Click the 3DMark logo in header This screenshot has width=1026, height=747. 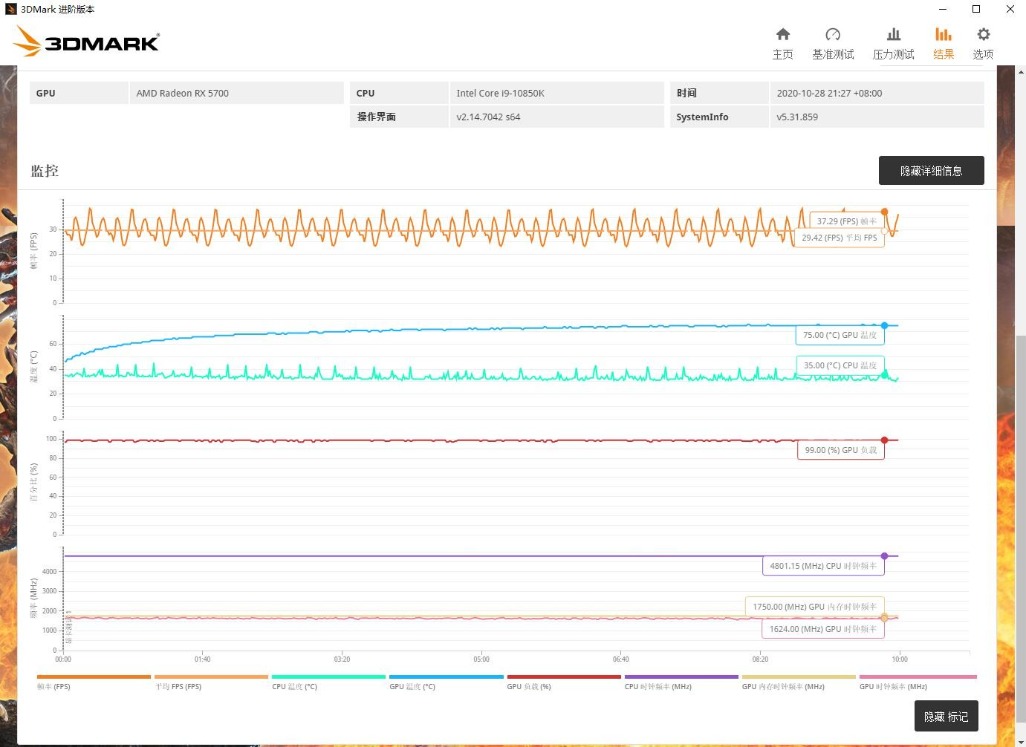coord(87,42)
